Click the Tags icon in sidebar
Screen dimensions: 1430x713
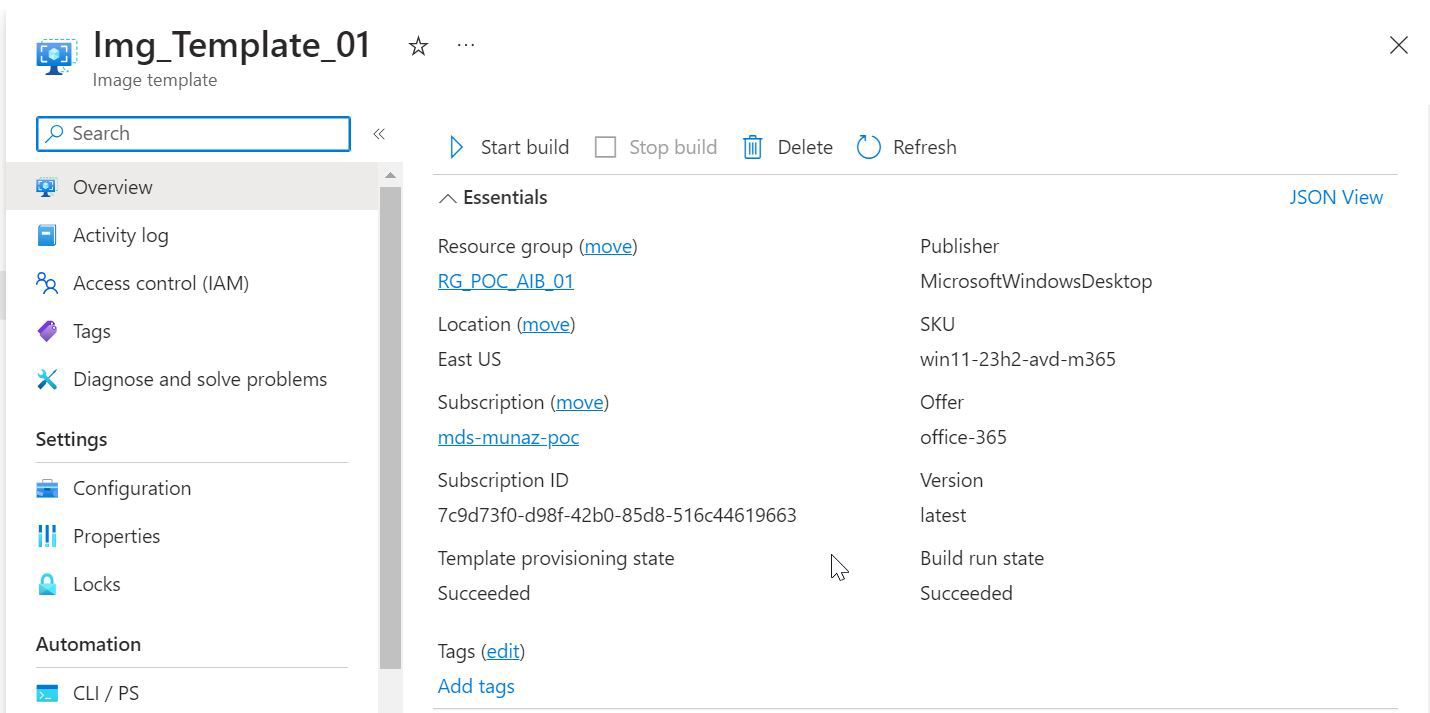point(47,331)
